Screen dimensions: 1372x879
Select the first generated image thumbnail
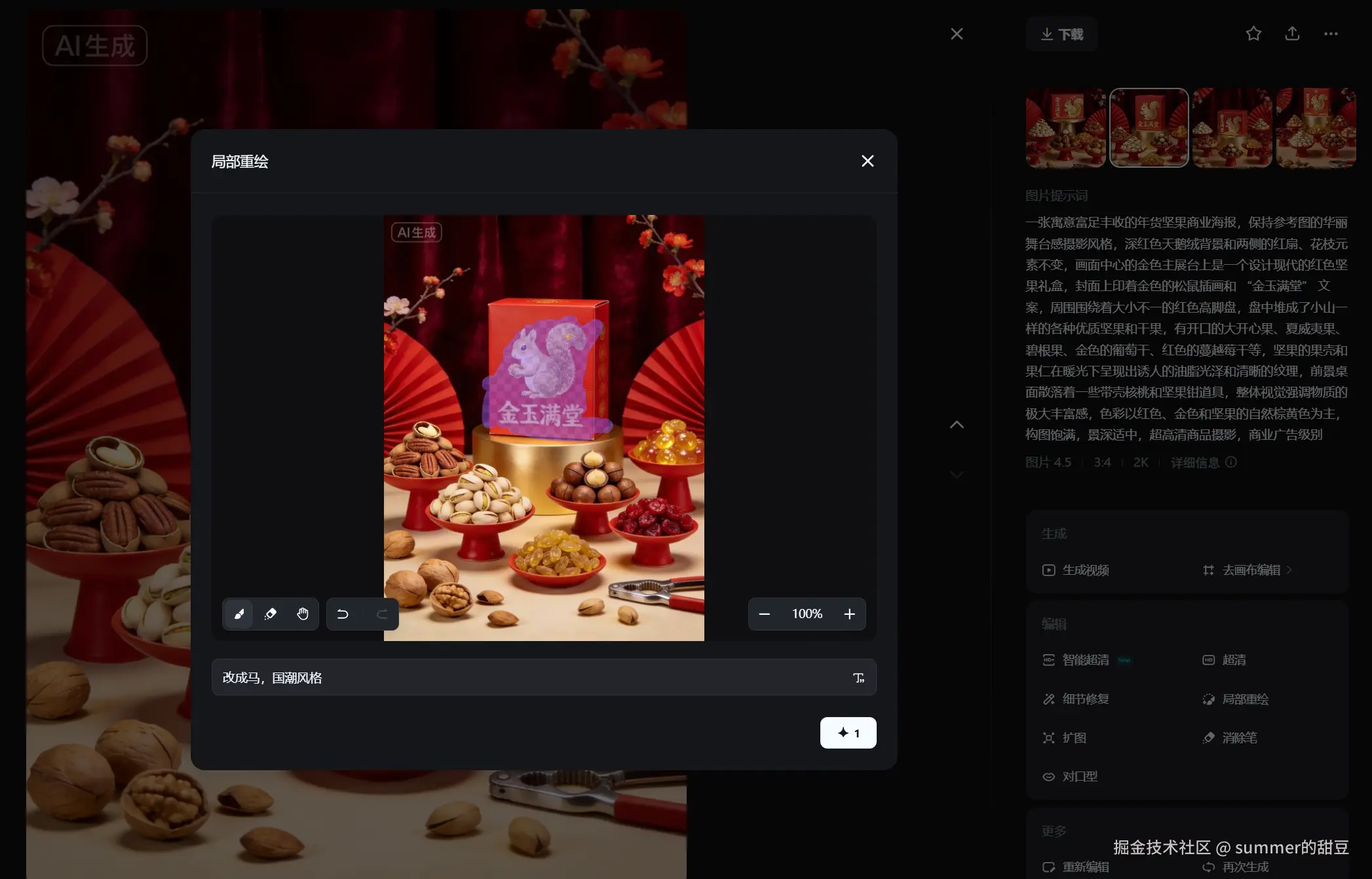(x=1065, y=128)
